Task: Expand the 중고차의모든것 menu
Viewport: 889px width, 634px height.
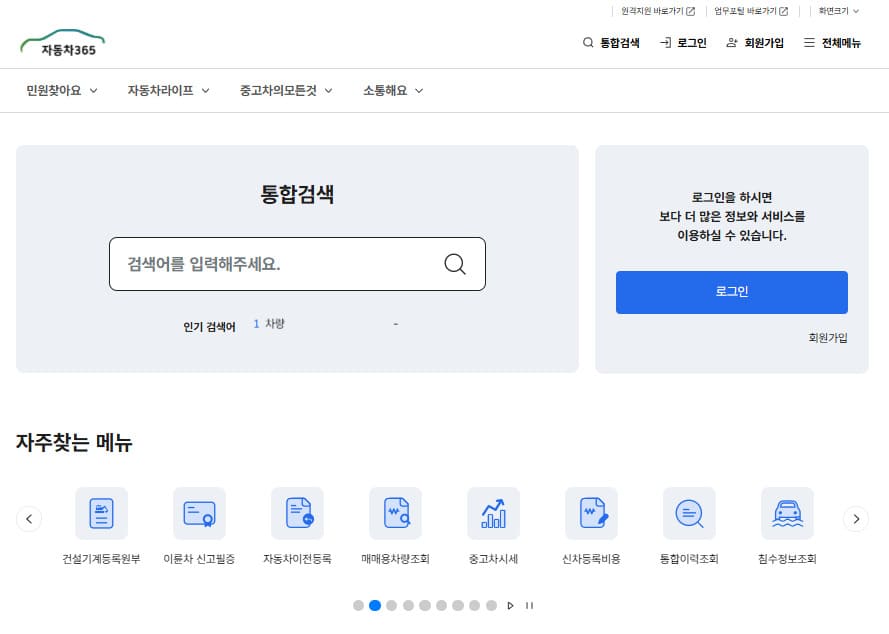Action: [286, 91]
